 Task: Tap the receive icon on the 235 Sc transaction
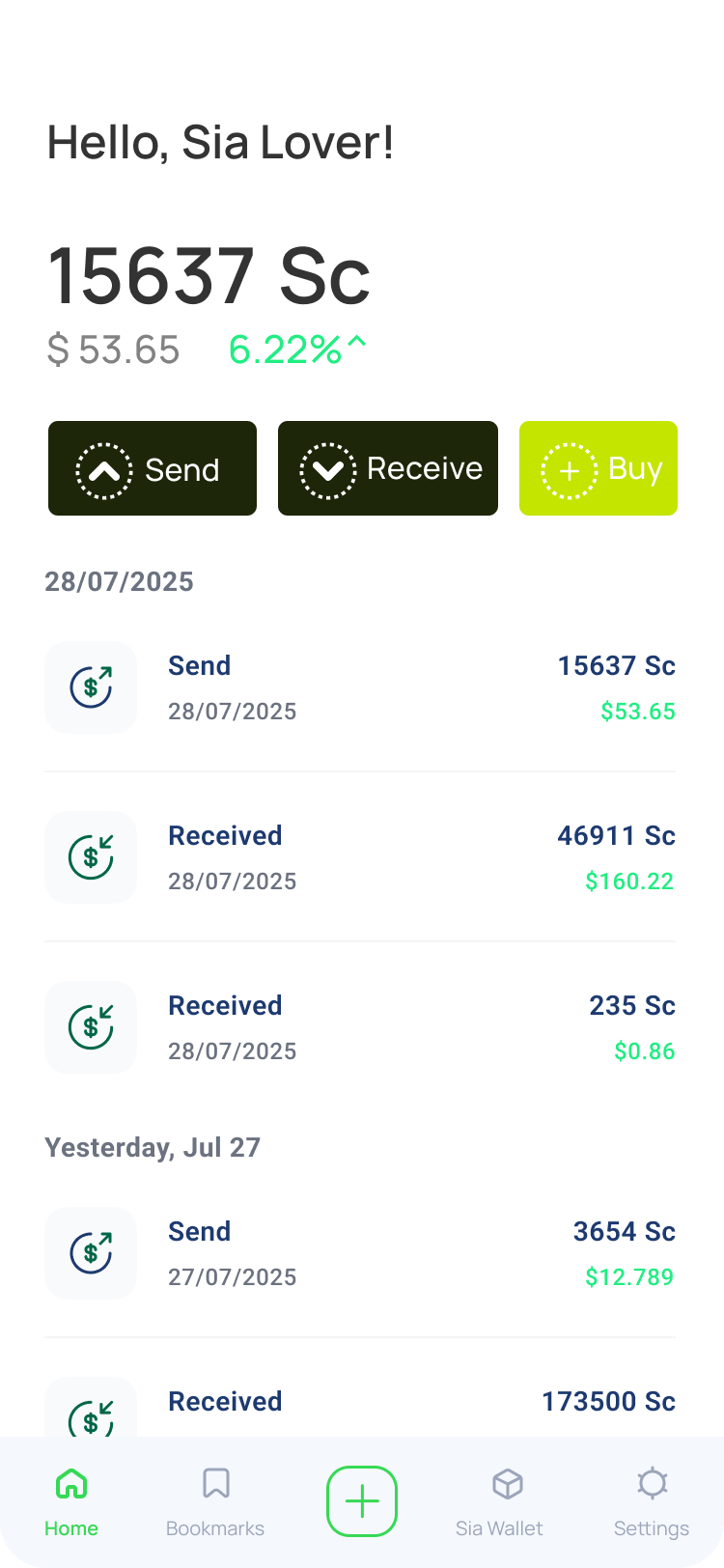tap(91, 1027)
